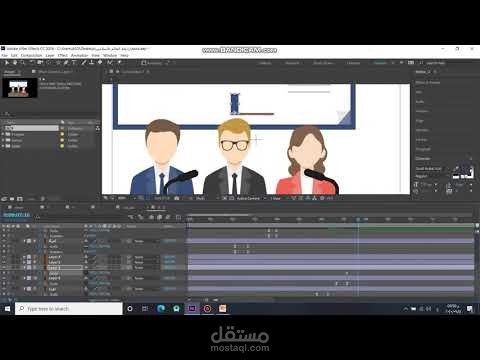Viewport: 480px width, 360px height.
Task: Open Cortana circle on taskbar
Action: pyautogui.click(x=130, y=309)
